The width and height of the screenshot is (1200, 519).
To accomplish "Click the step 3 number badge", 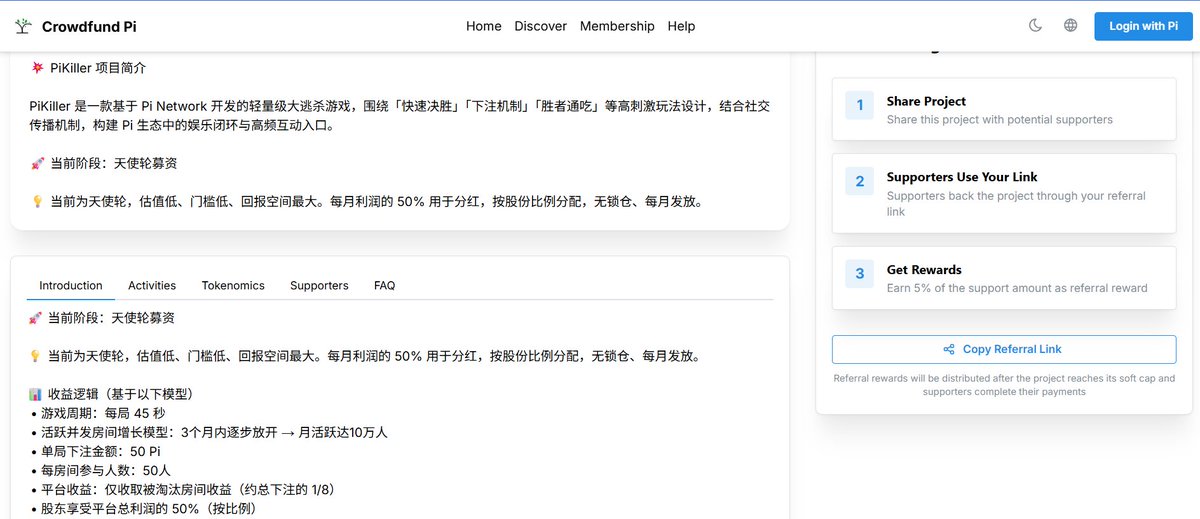I will click(859, 274).
